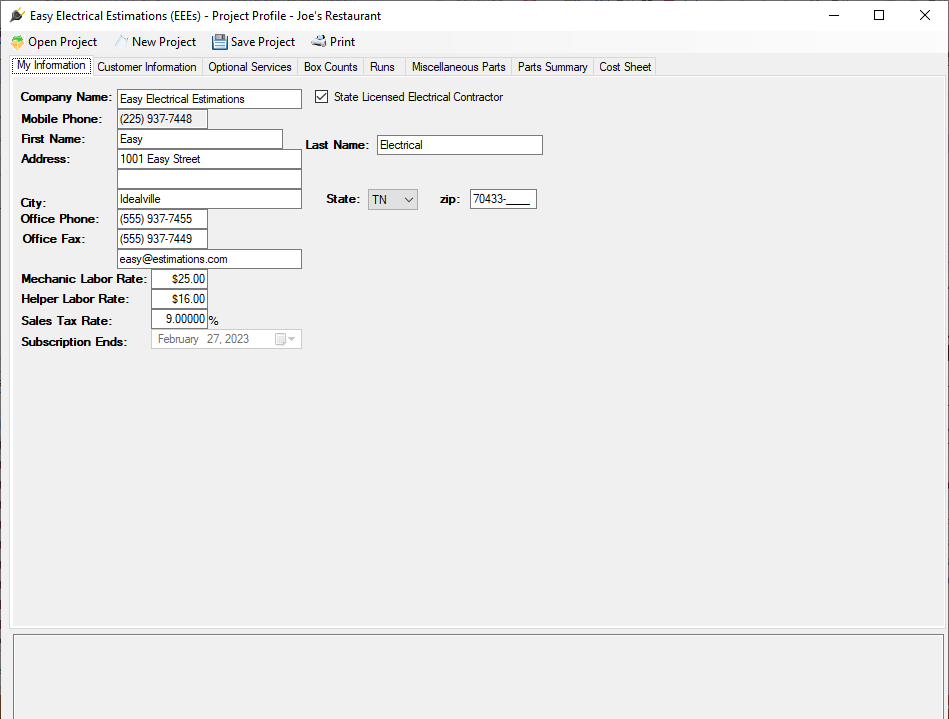View the Parts Summary tab
Viewport: 949px width, 719px height.
coord(553,67)
